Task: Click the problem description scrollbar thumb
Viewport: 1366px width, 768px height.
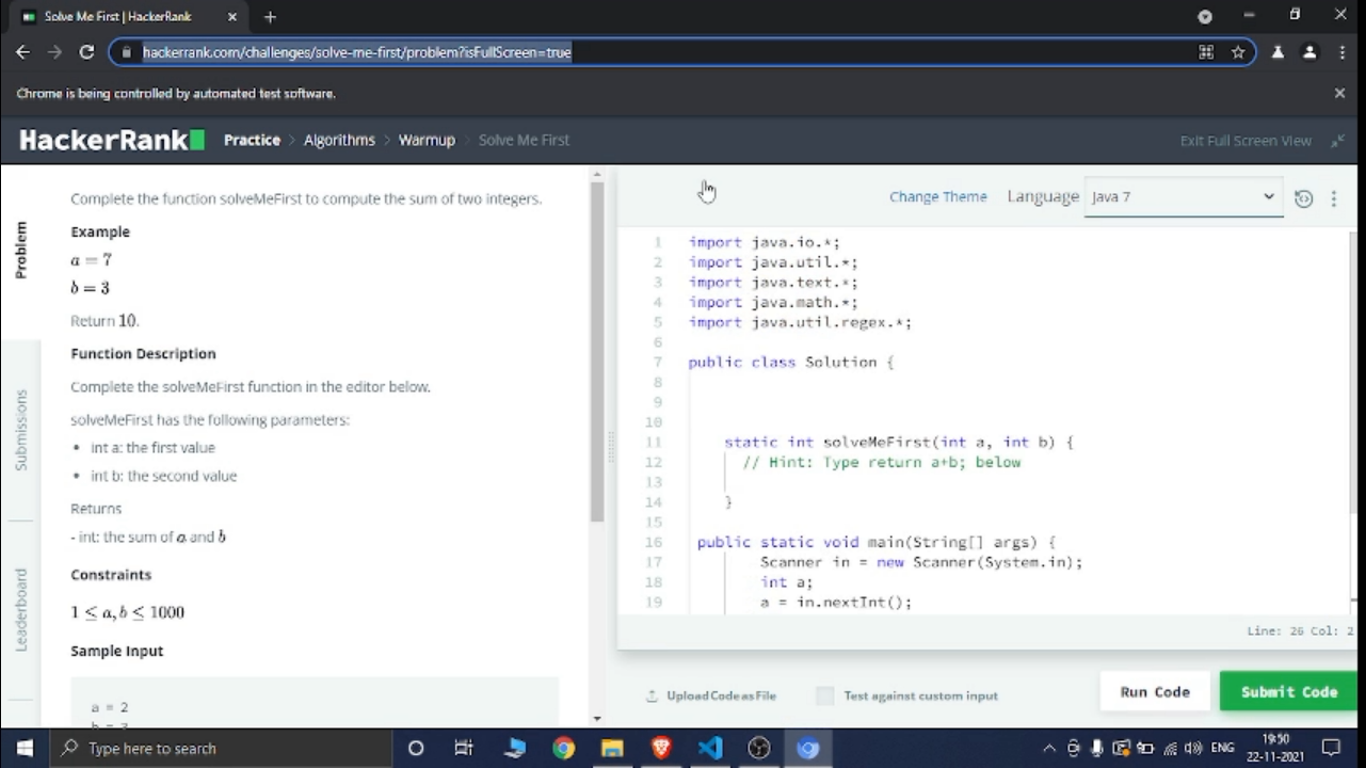Action: (597, 350)
